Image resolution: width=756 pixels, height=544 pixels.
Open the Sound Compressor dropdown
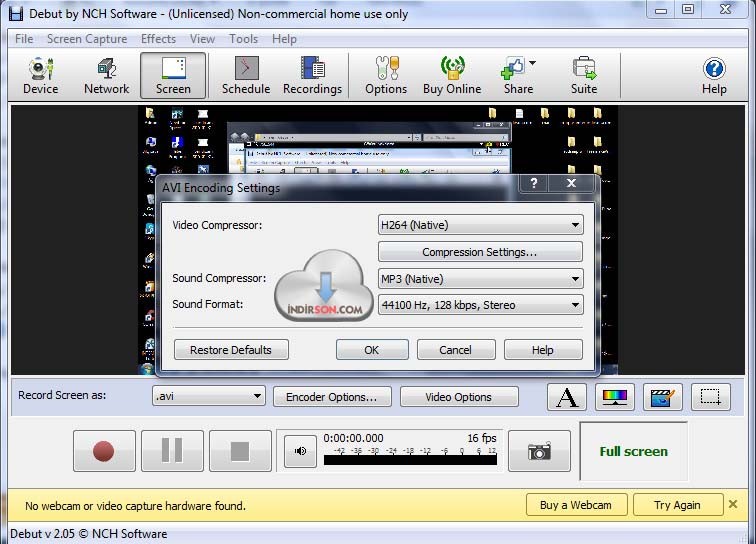481,279
